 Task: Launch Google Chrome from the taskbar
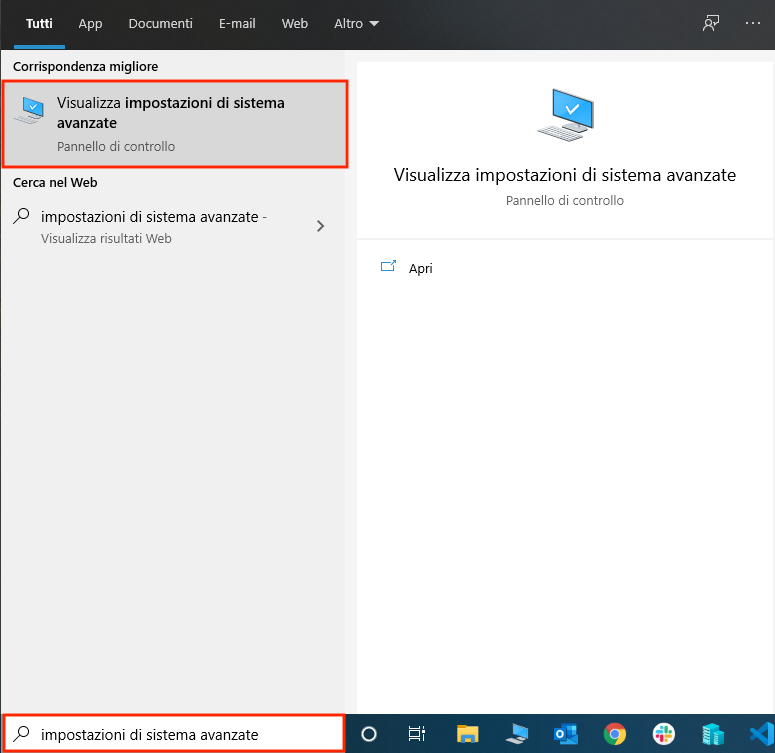614,734
